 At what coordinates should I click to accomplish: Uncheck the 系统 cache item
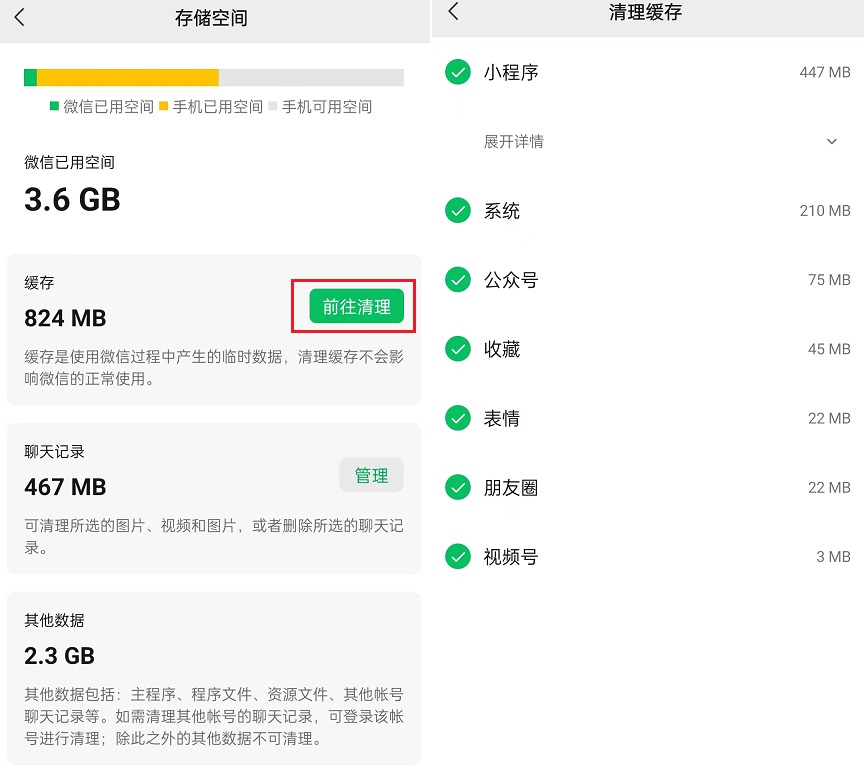point(458,210)
